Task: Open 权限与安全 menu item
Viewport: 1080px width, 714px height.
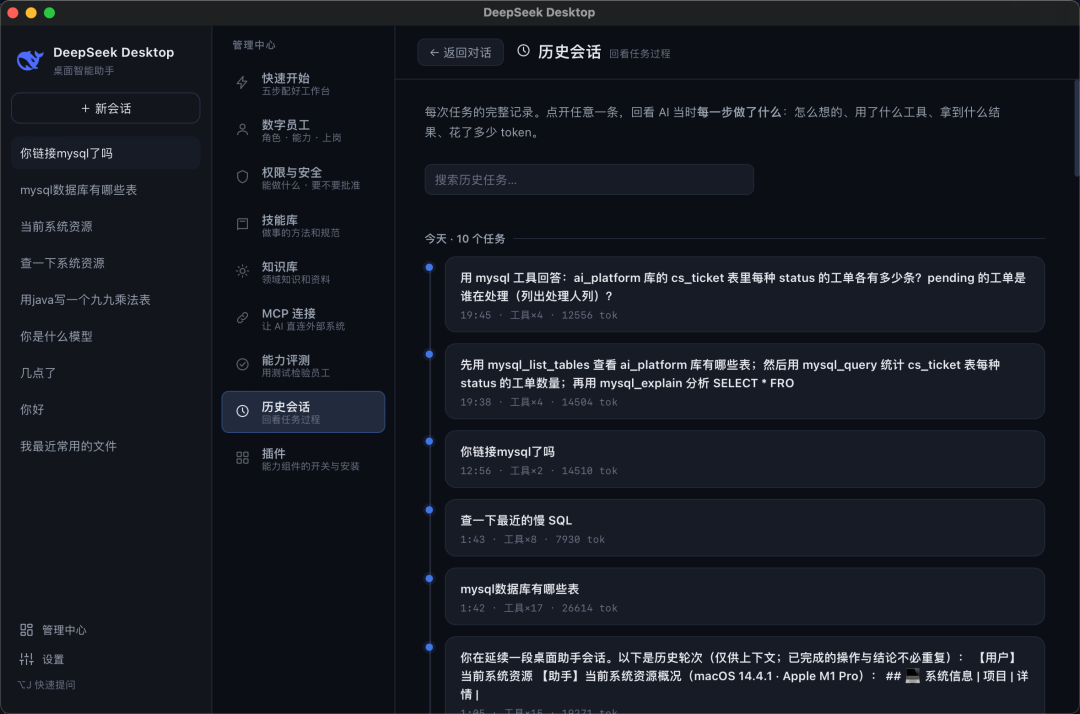Action: [303, 178]
